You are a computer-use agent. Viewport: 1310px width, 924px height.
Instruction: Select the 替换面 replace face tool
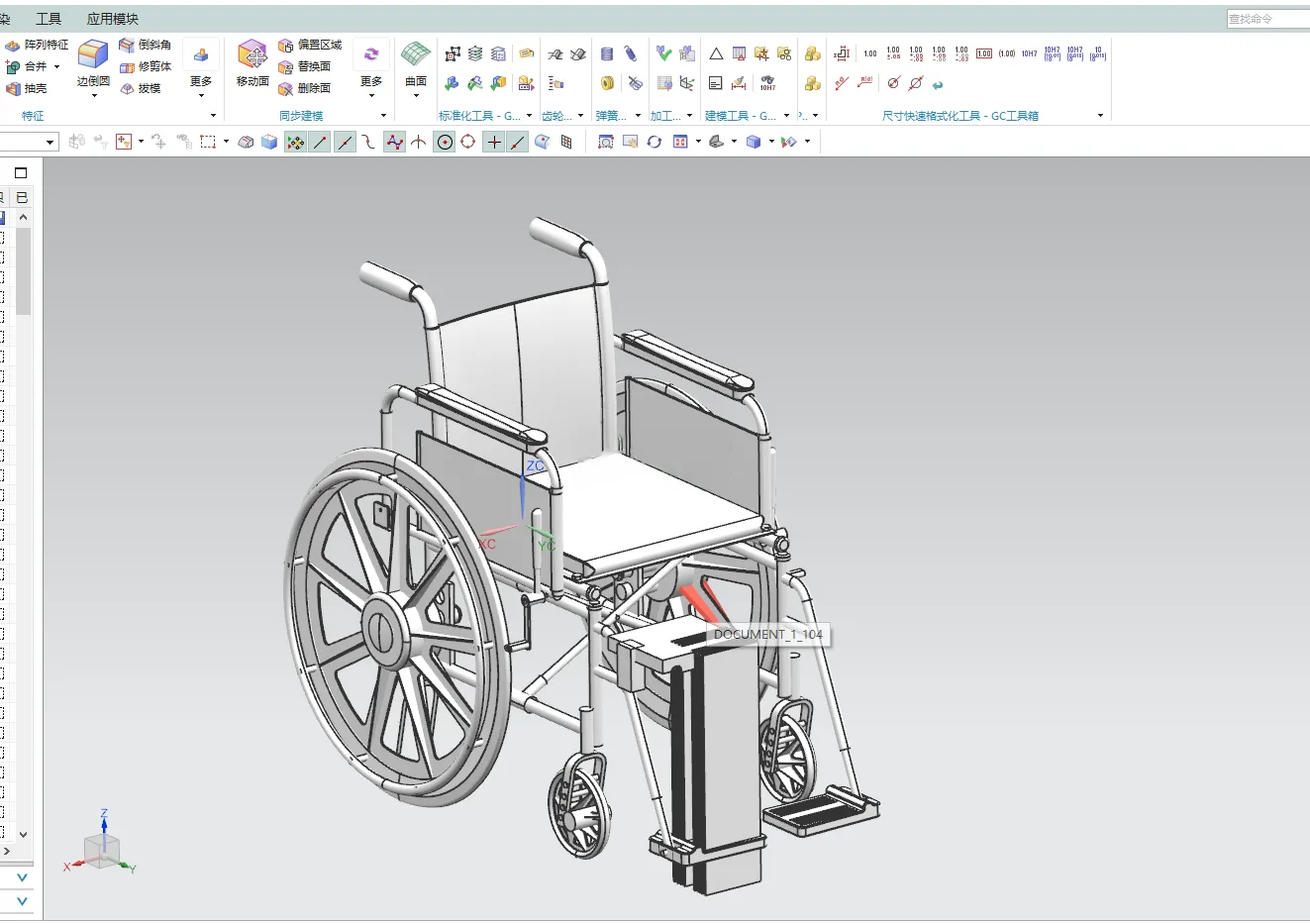[x=304, y=66]
